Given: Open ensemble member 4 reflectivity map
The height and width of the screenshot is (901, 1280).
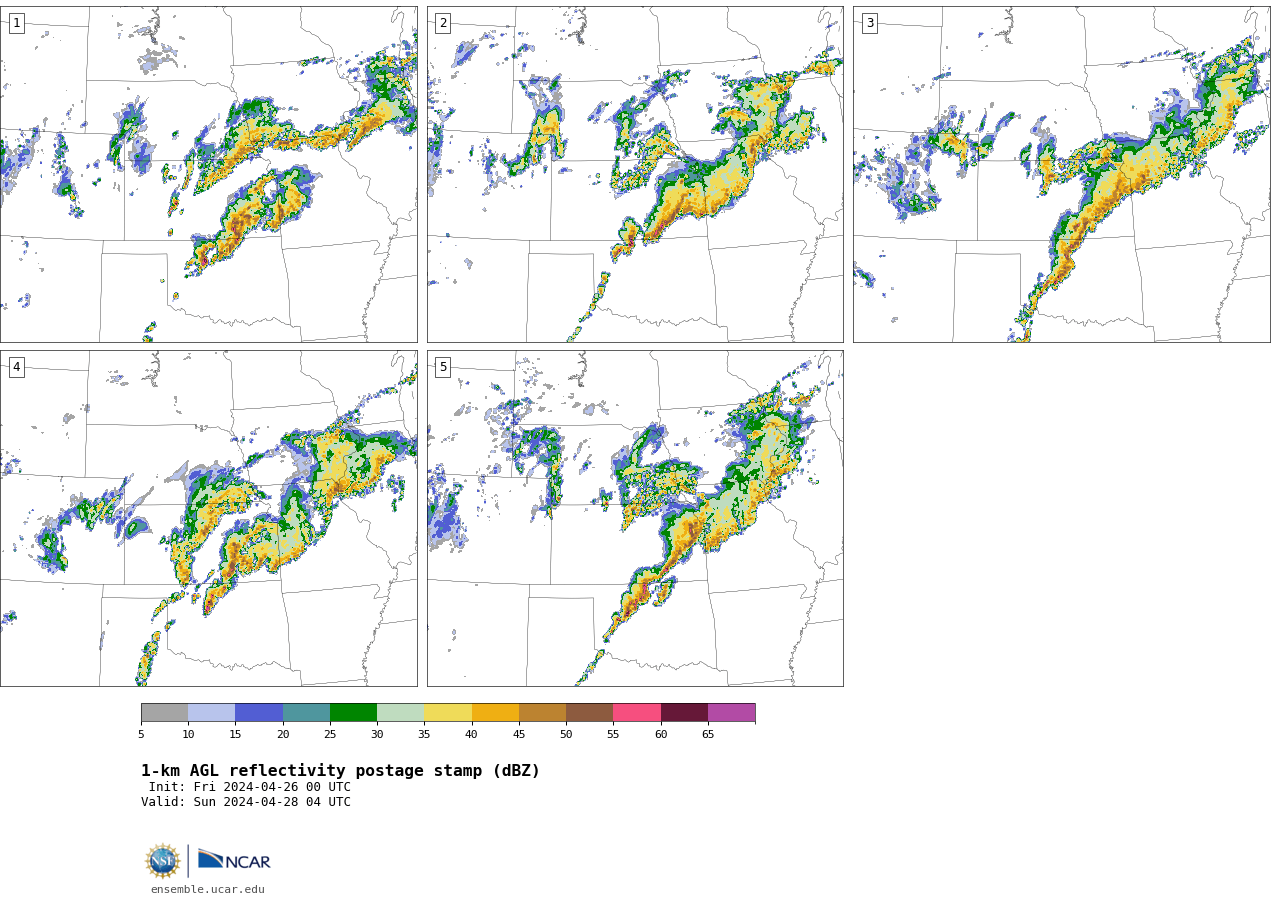Looking at the screenshot, I should click(208, 518).
